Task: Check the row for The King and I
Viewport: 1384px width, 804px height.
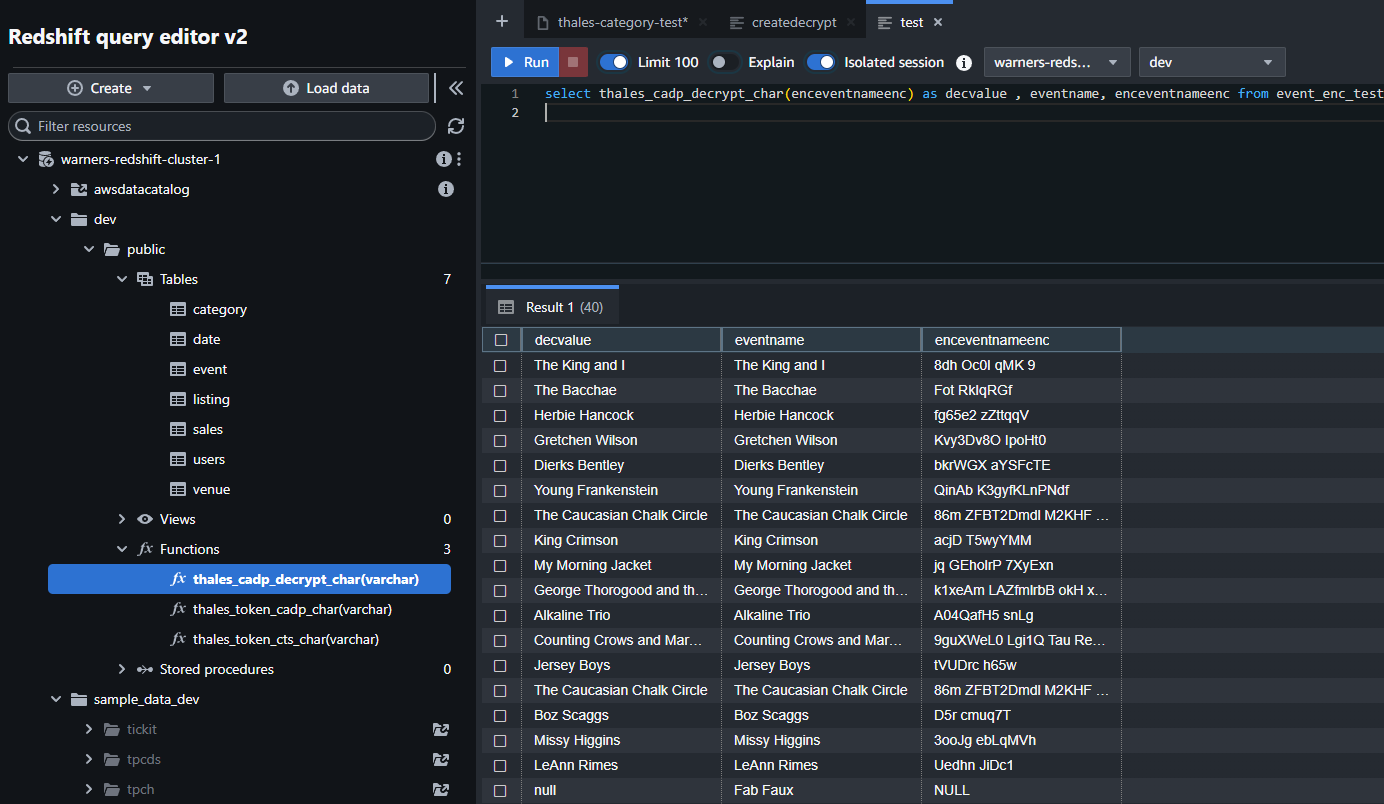Action: coord(501,366)
